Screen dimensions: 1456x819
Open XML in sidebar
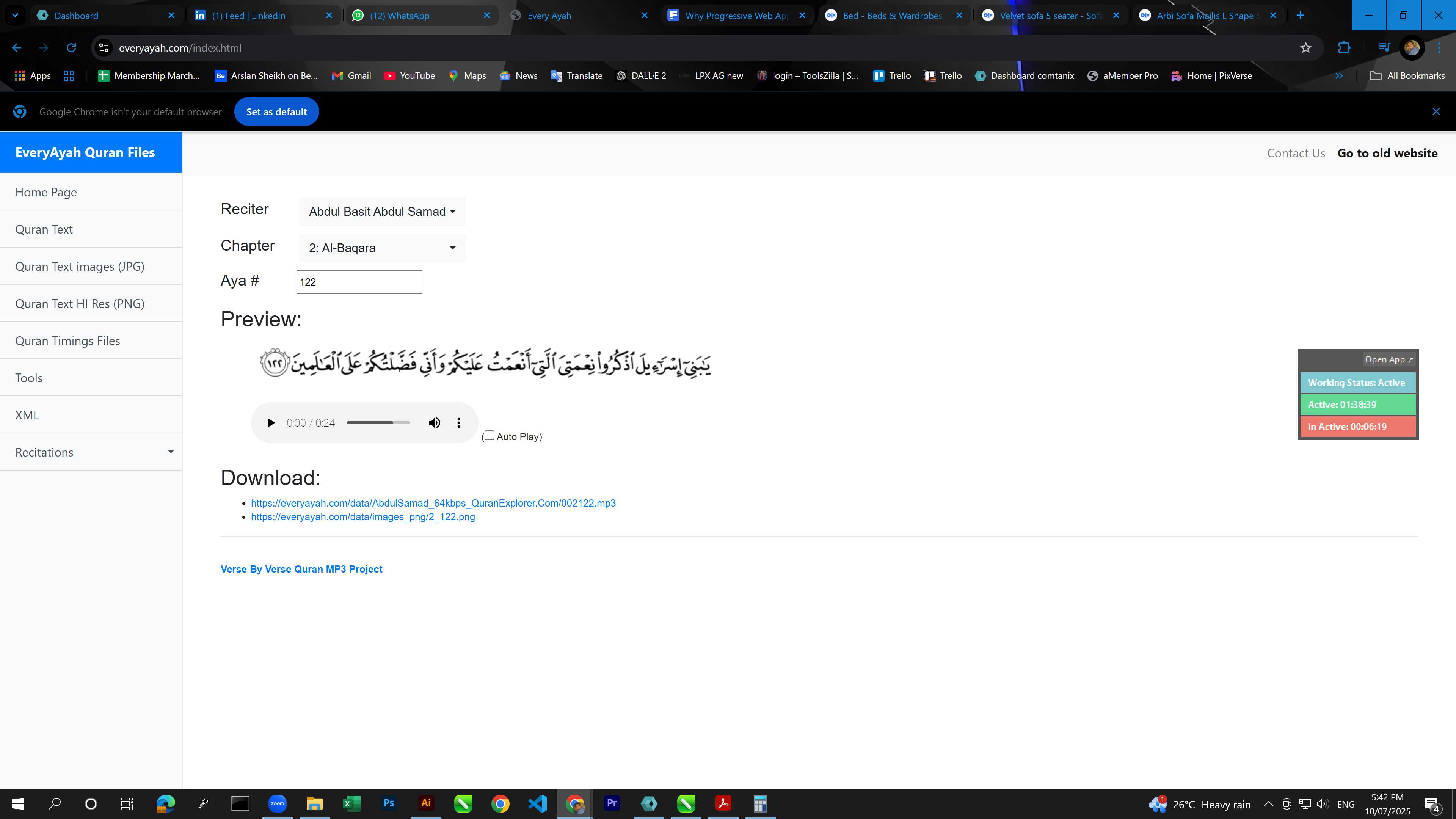tap(91, 415)
